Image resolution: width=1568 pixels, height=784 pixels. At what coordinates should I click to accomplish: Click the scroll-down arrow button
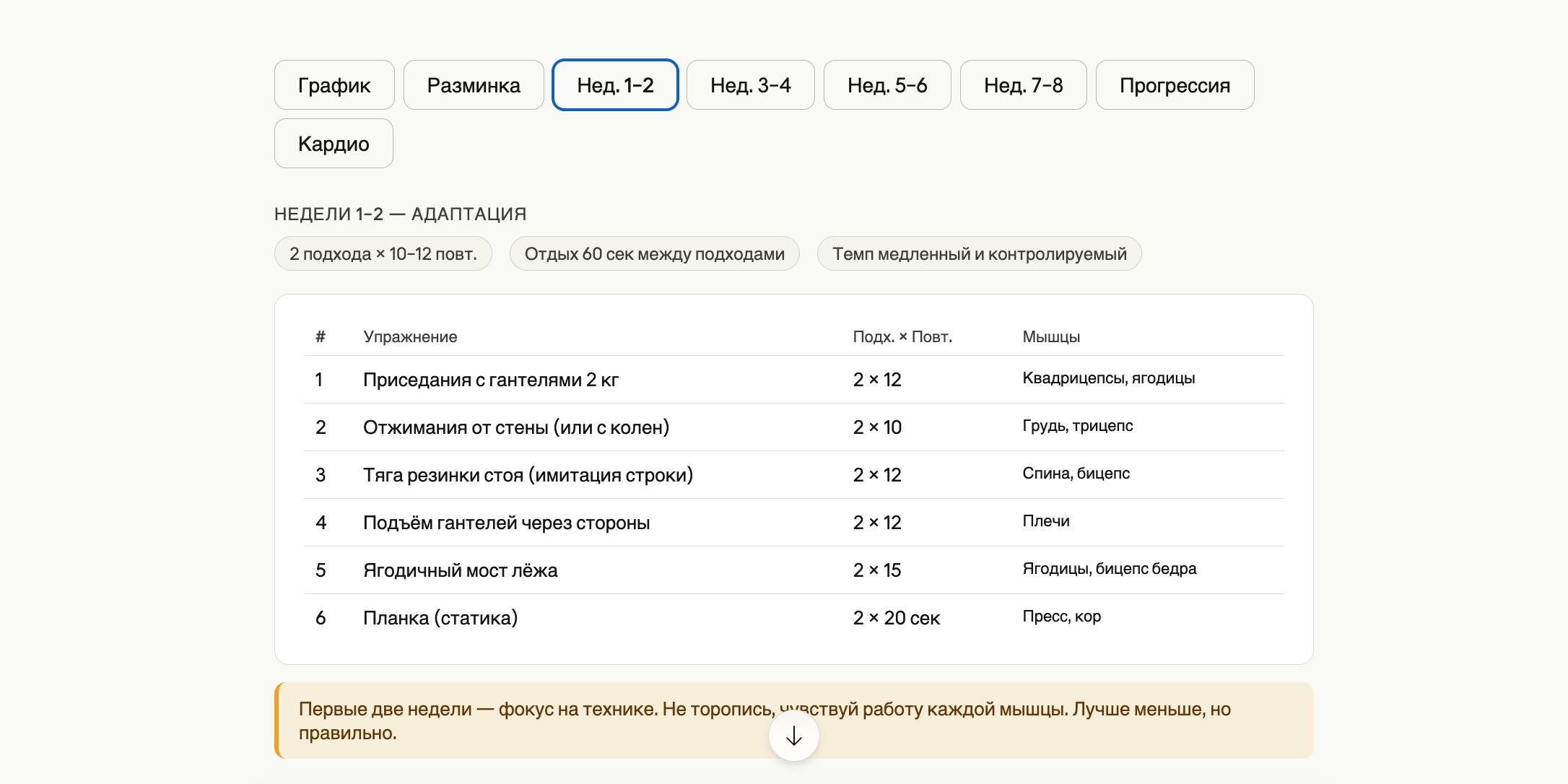793,736
